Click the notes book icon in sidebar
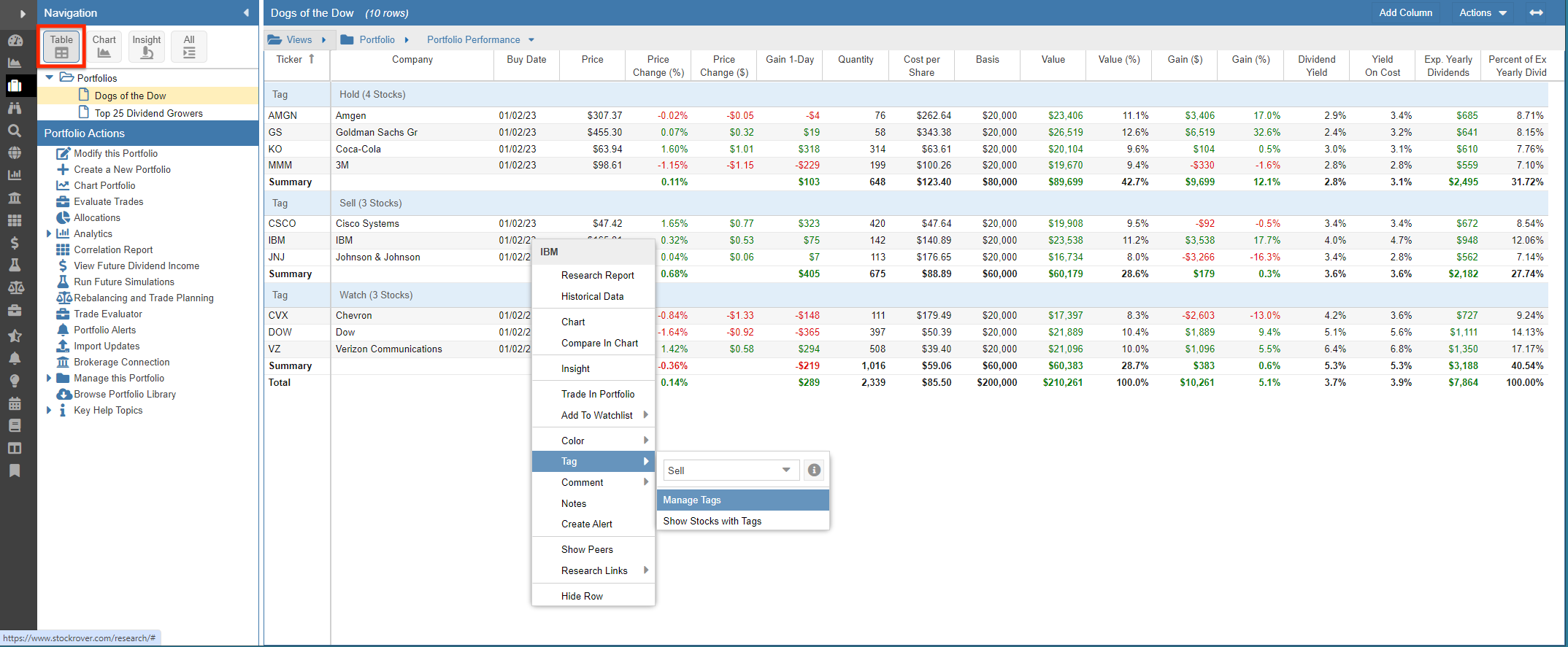Image resolution: width=1568 pixels, height=647 pixels. pyautogui.click(x=15, y=425)
